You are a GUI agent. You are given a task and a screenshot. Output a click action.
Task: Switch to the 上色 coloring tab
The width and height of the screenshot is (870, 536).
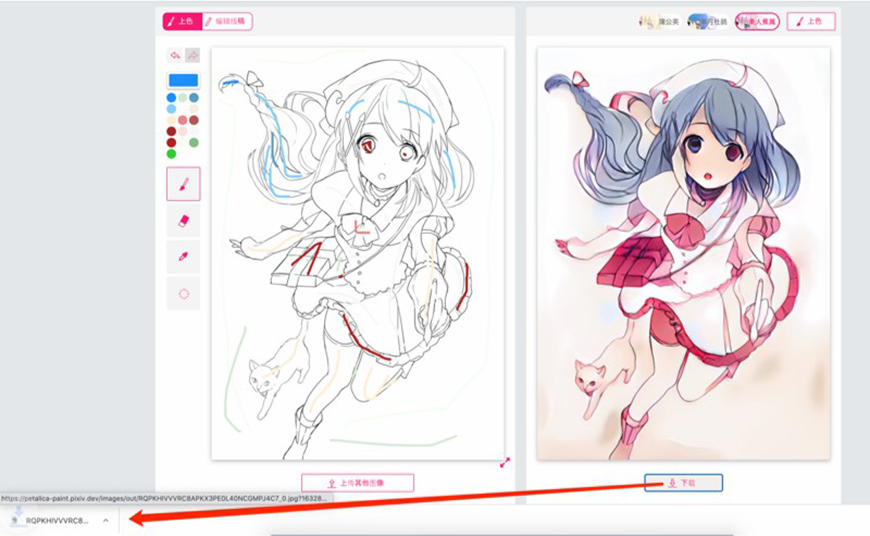pos(180,21)
